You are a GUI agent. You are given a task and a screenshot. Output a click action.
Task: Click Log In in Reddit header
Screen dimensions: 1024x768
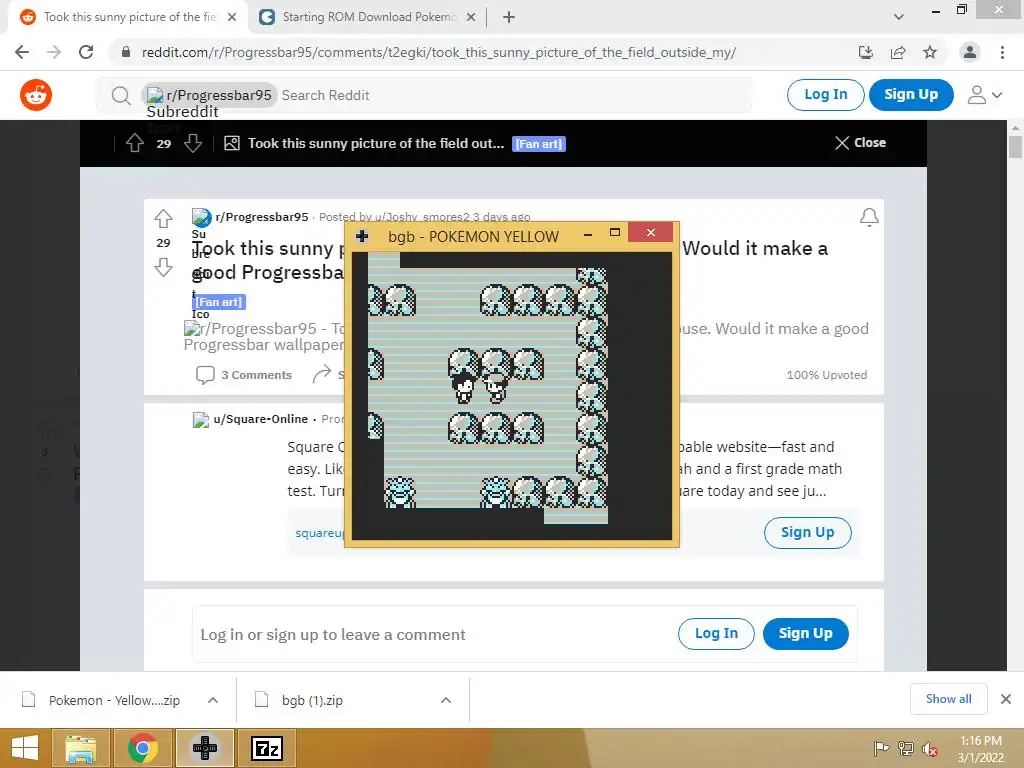[825, 95]
